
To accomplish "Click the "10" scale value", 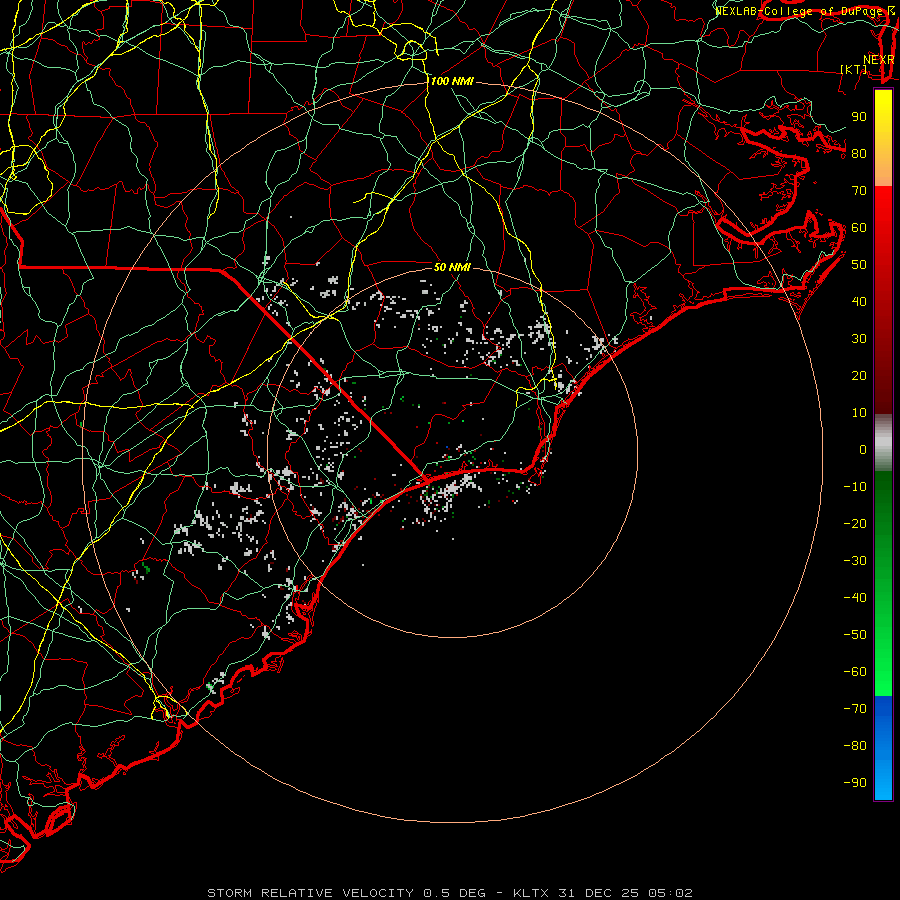I will [859, 413].
